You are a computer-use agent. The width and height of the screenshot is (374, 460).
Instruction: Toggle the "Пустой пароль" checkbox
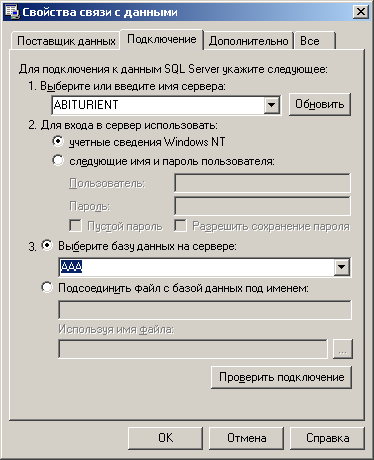click(75, 226)
